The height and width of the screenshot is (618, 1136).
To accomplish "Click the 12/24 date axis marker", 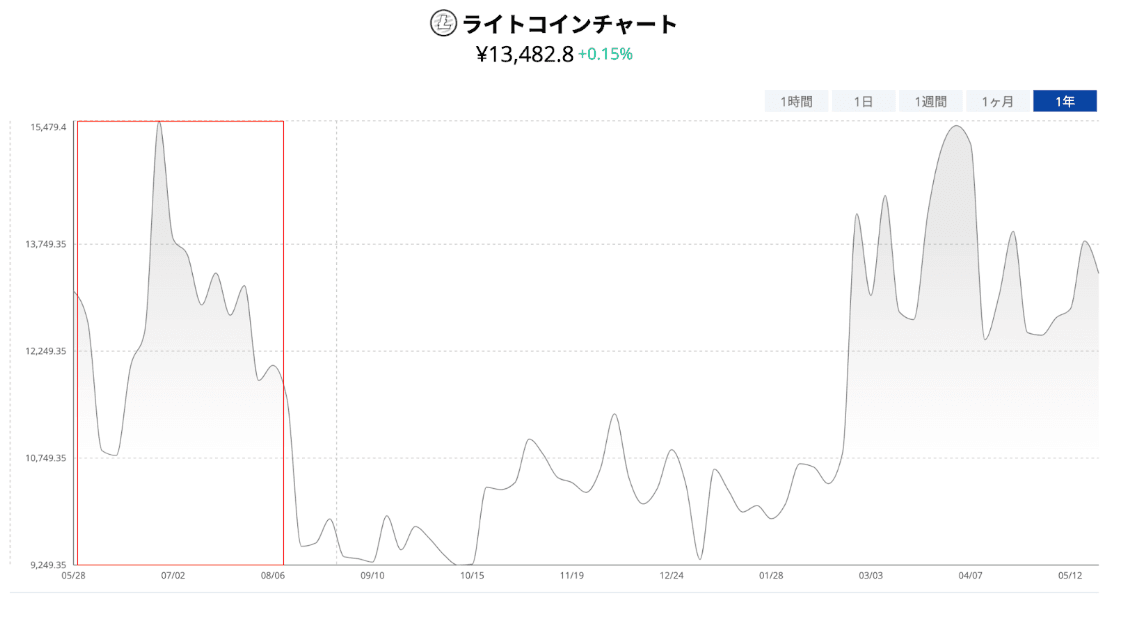I will coord(672,575).
